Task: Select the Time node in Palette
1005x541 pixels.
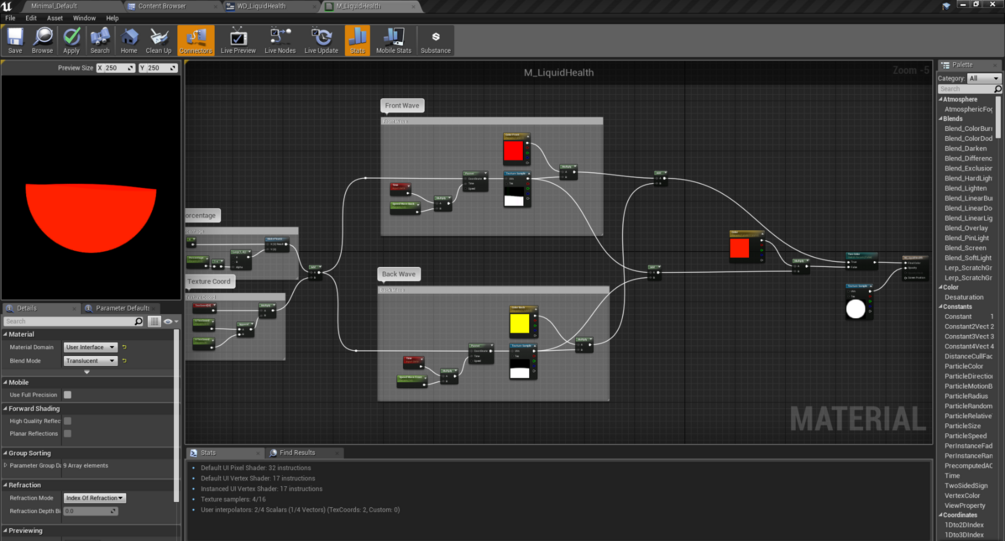Action: click(952, 476)
